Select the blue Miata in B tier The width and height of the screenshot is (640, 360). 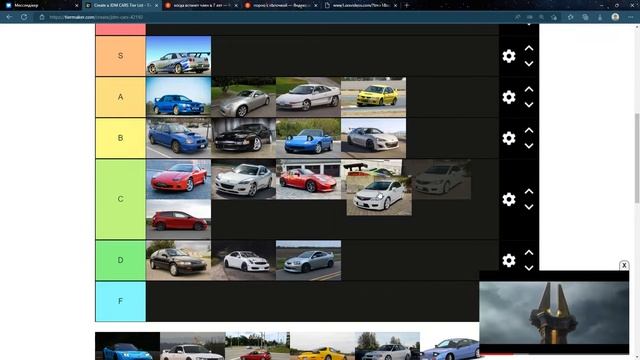(x=308, y=138)
